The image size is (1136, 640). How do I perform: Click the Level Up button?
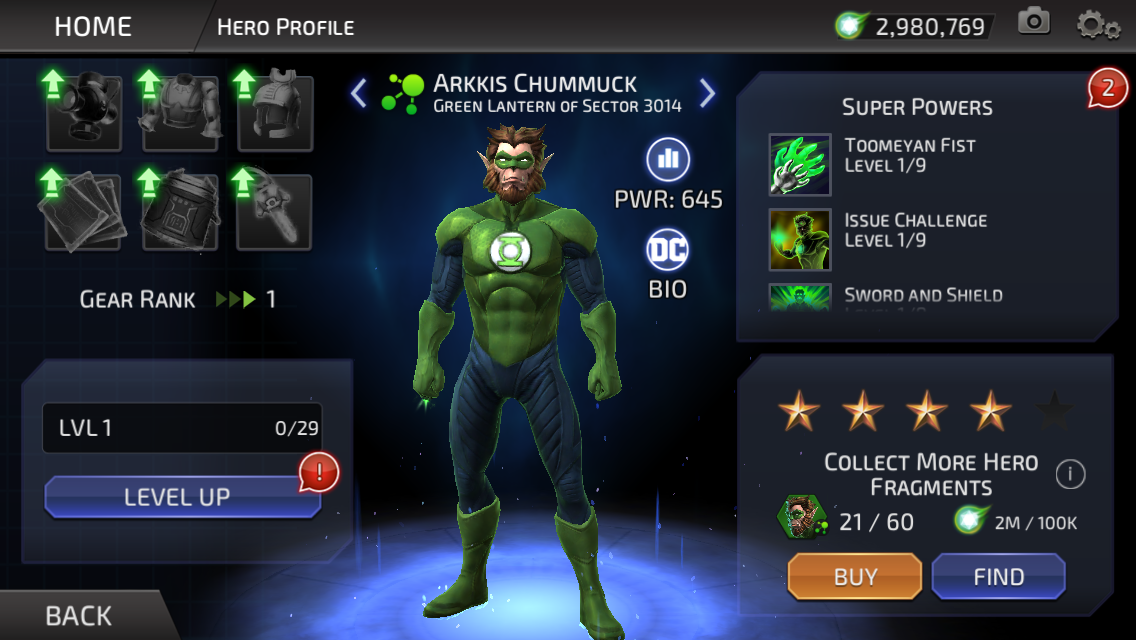pos(183,497)
